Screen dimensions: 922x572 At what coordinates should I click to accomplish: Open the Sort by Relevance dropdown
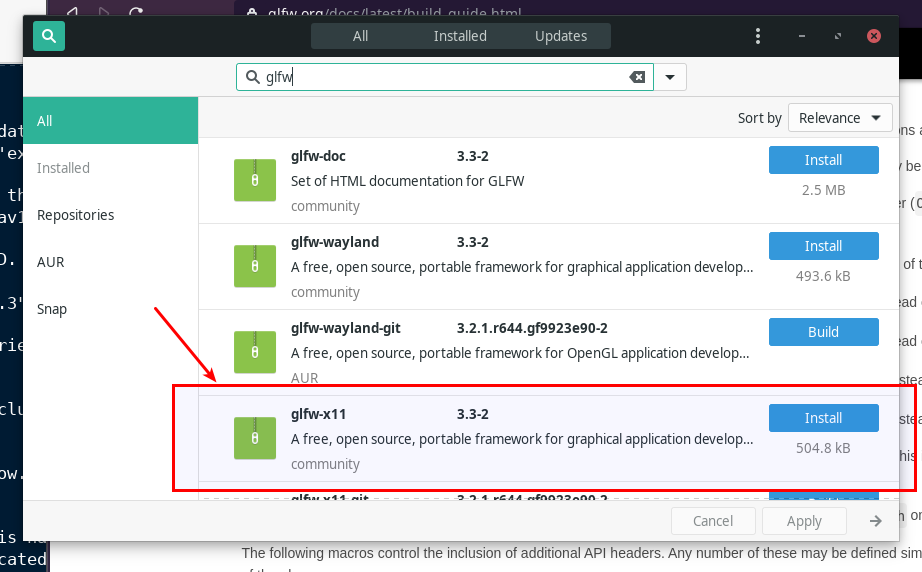840,118
